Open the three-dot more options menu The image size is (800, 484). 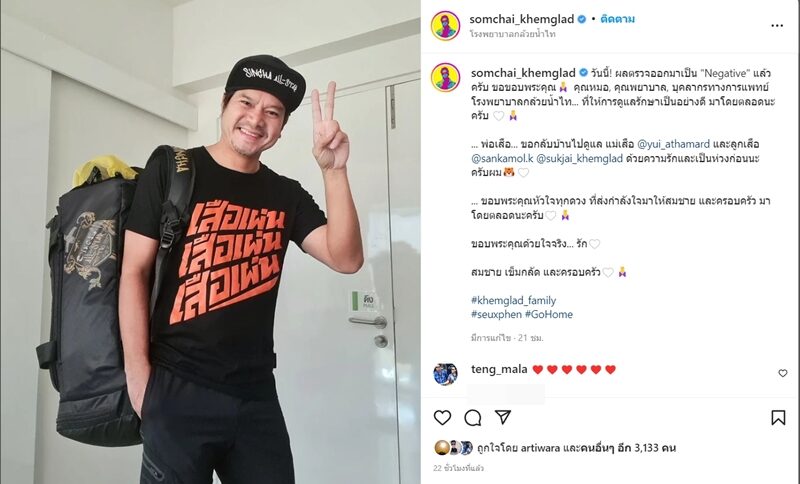[x=777, y=26]
